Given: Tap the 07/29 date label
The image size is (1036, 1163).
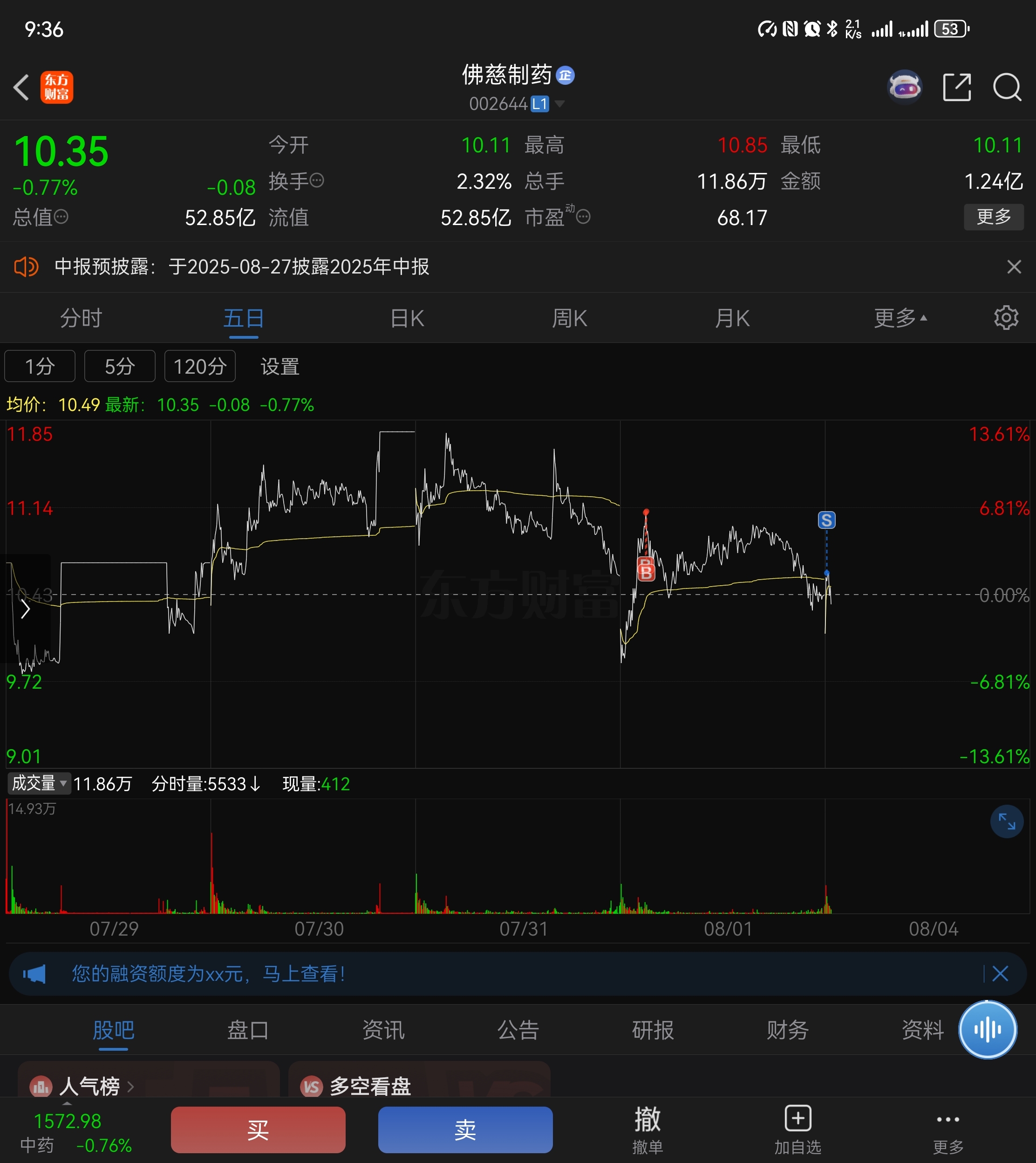Looking at the screenshot, I should click(114, 929).
